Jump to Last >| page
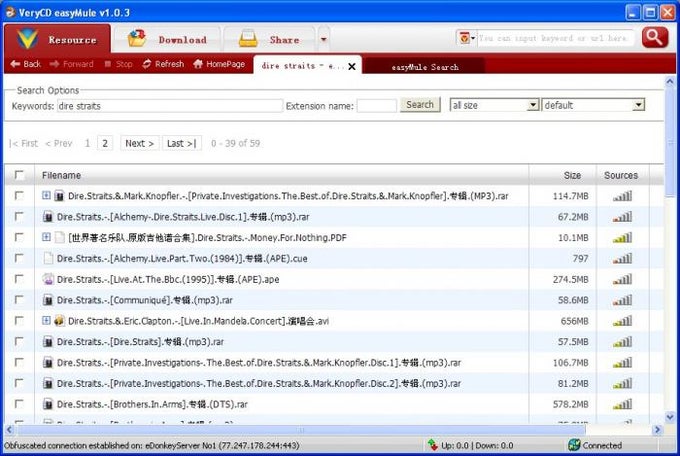The image size is (680, 456). click(182, 143)
